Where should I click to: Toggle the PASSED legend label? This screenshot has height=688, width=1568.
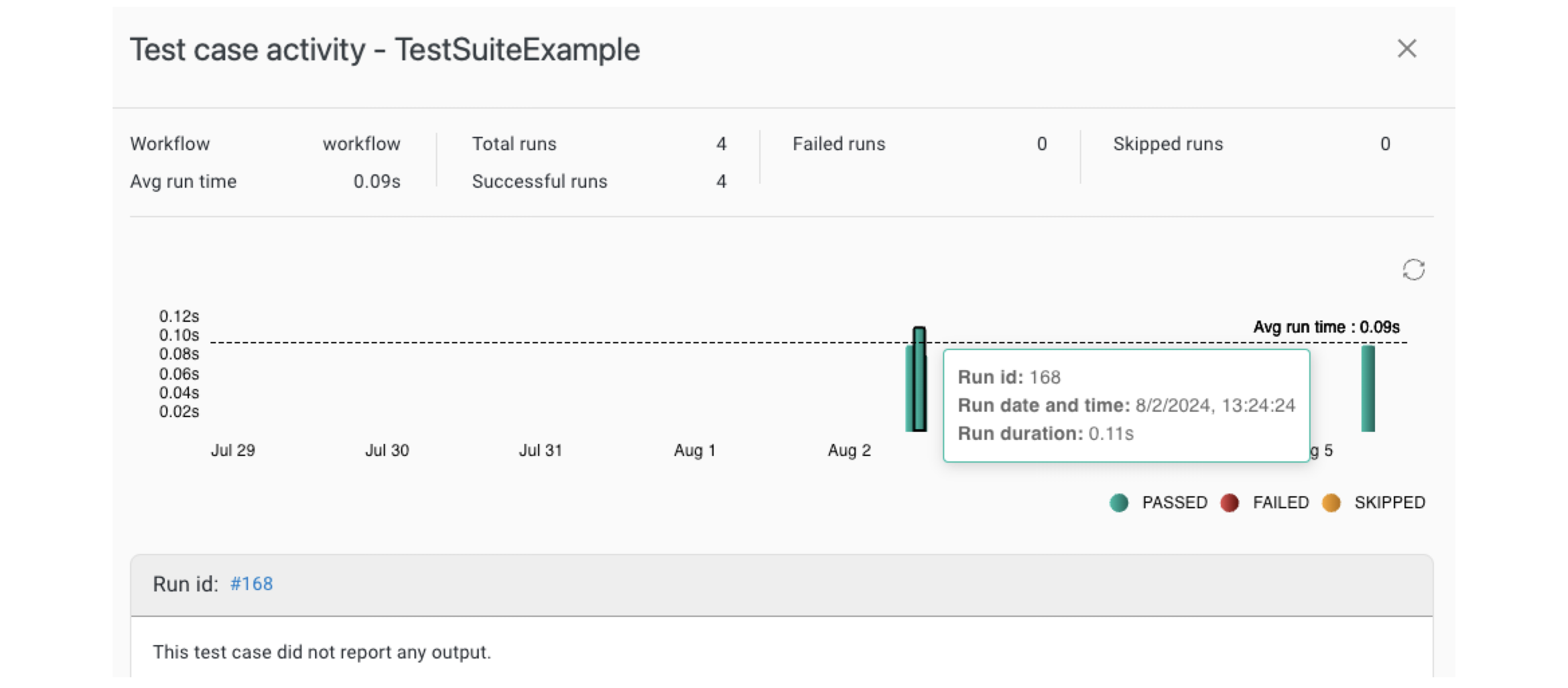(1174, 502)
